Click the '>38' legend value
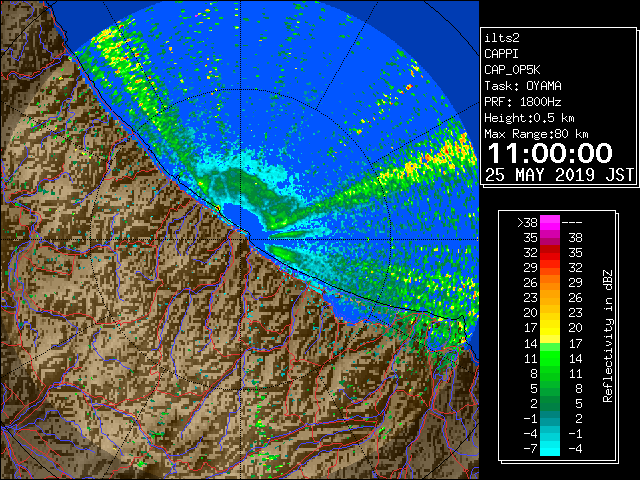 527,222
